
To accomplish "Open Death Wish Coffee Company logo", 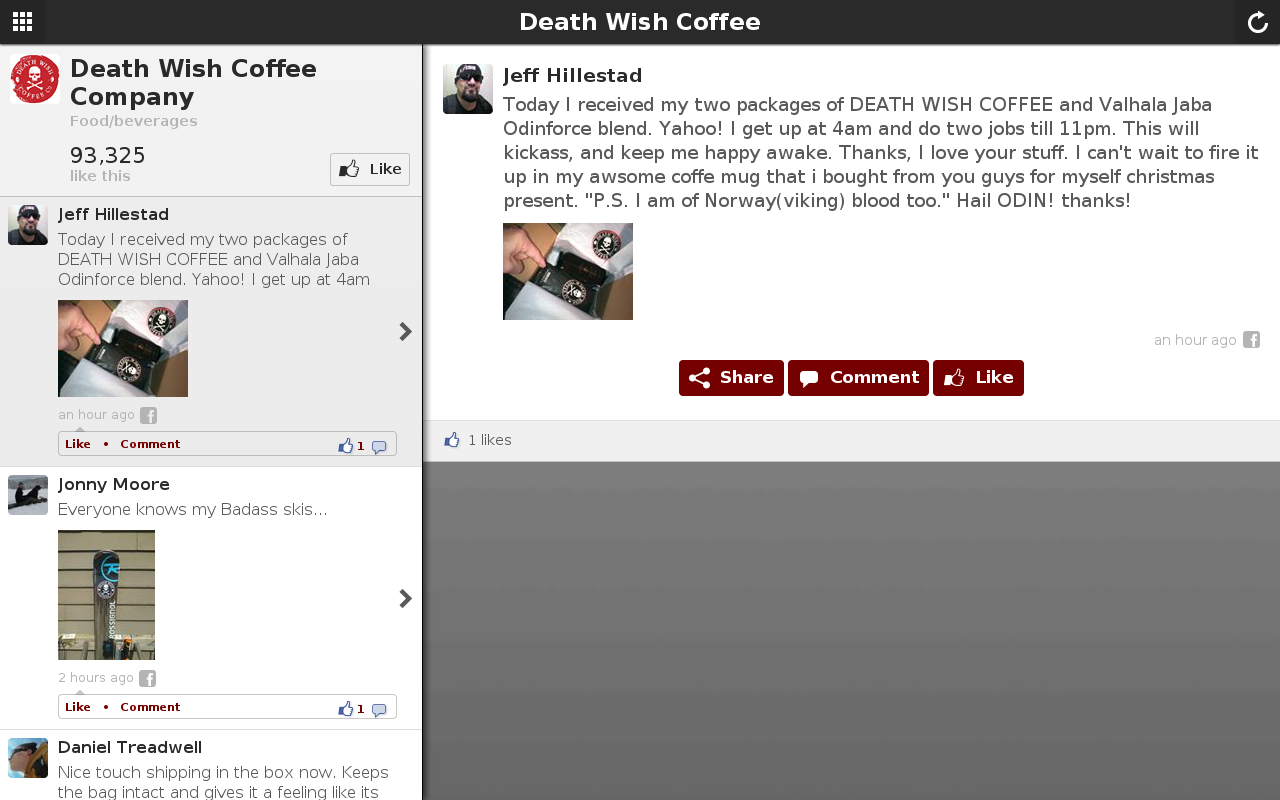I will coord(35,79).
